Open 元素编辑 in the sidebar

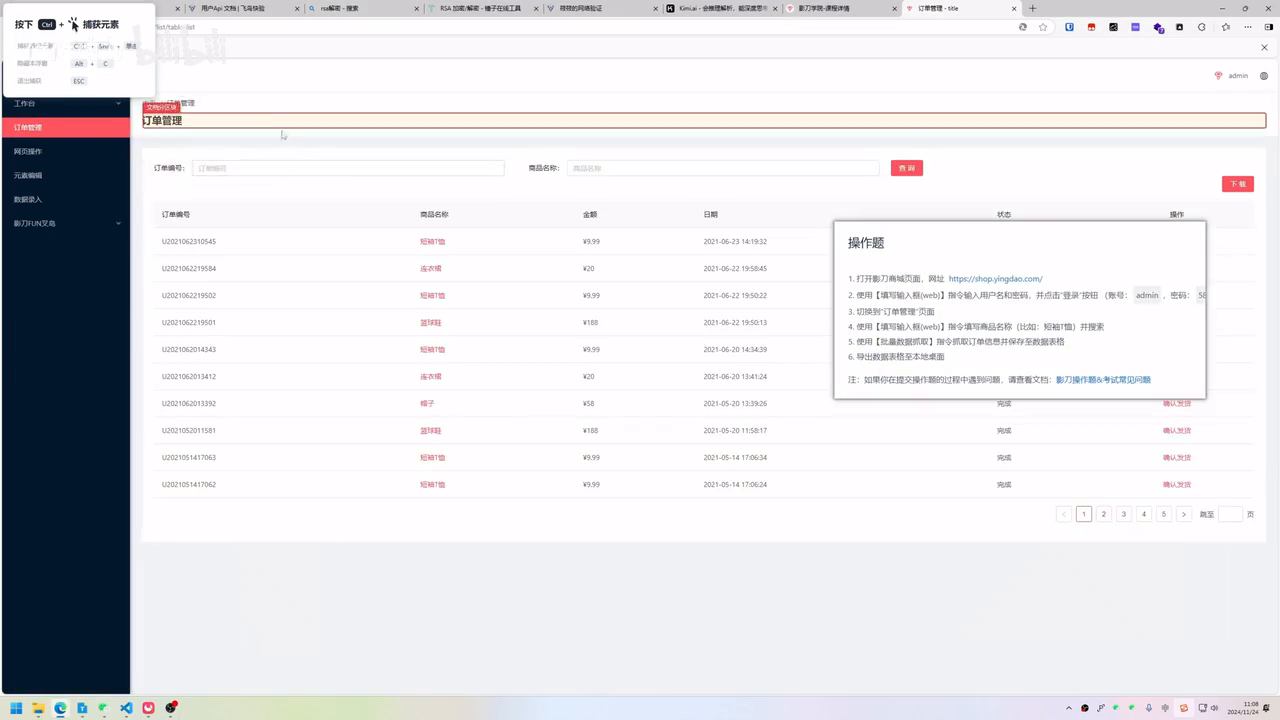coord(65,175)
